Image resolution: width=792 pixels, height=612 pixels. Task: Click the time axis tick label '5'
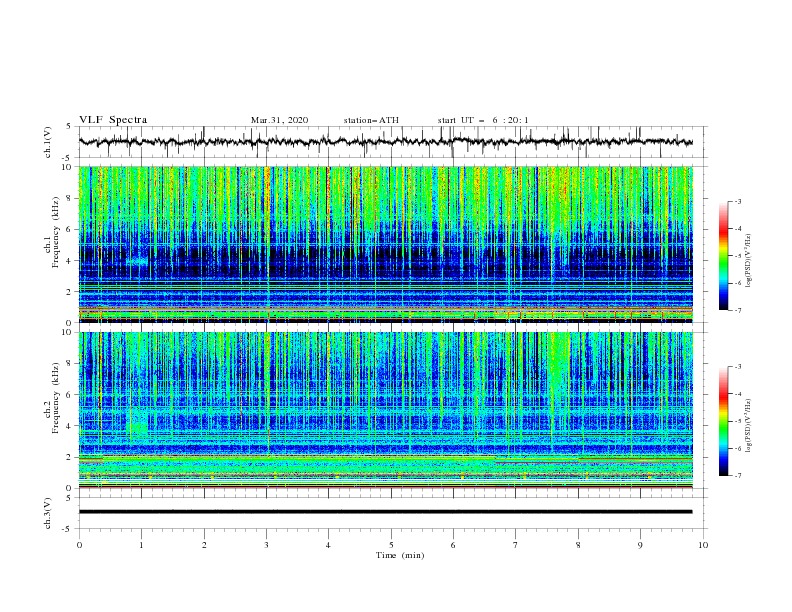click(x=391, y=545)
